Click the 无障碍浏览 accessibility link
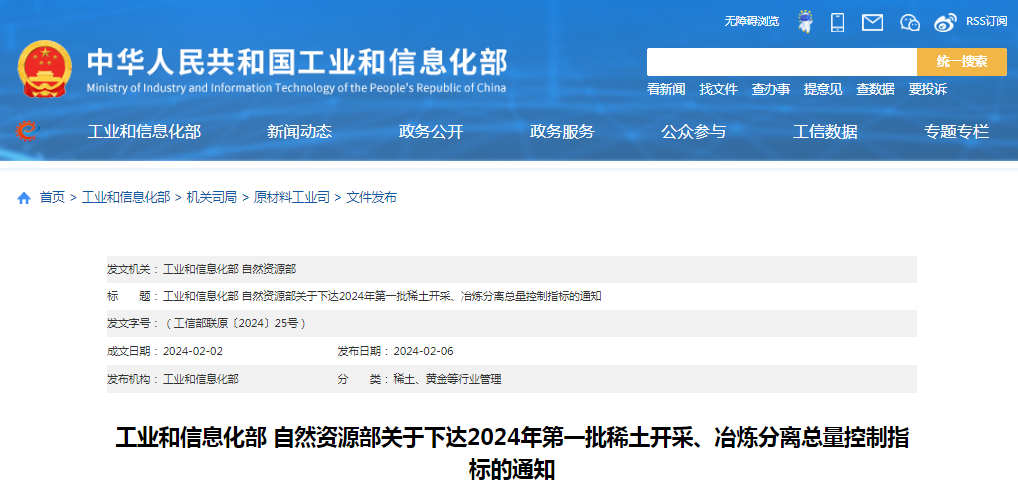The image size is (1018, 499). coord(751,21)
